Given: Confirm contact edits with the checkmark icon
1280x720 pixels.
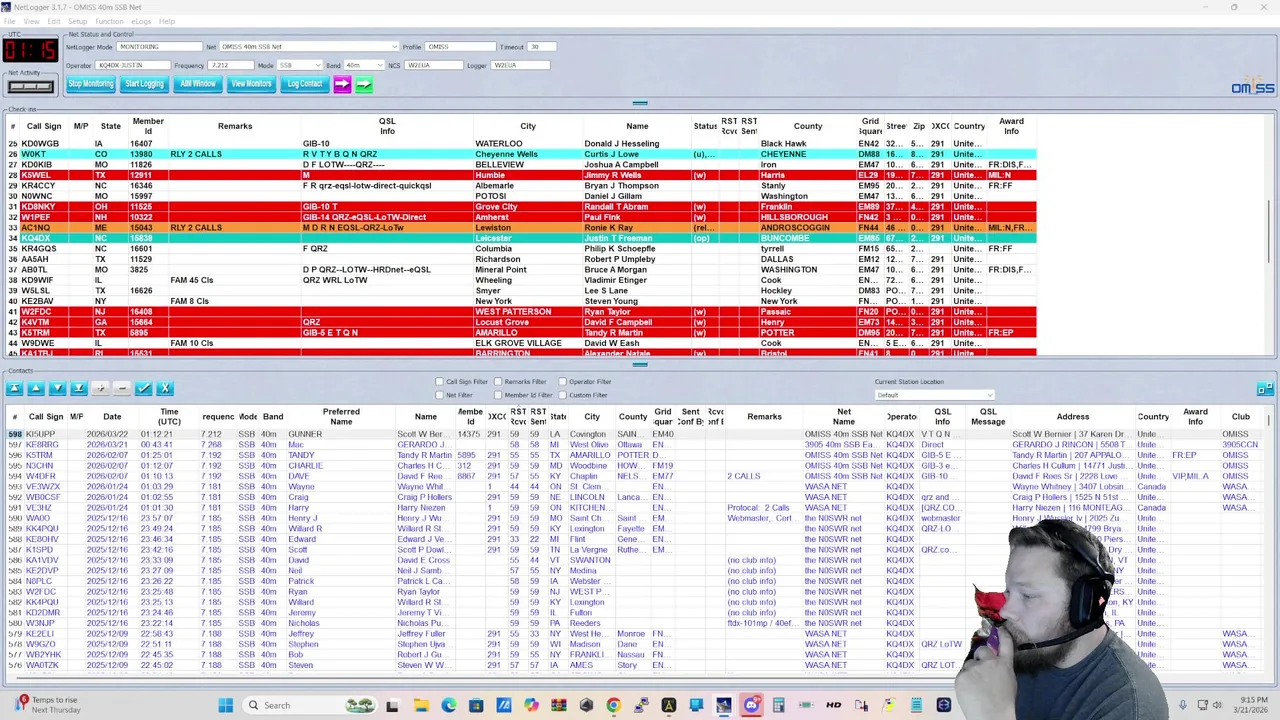Looking at the screenshot, I should coord(144,388).
